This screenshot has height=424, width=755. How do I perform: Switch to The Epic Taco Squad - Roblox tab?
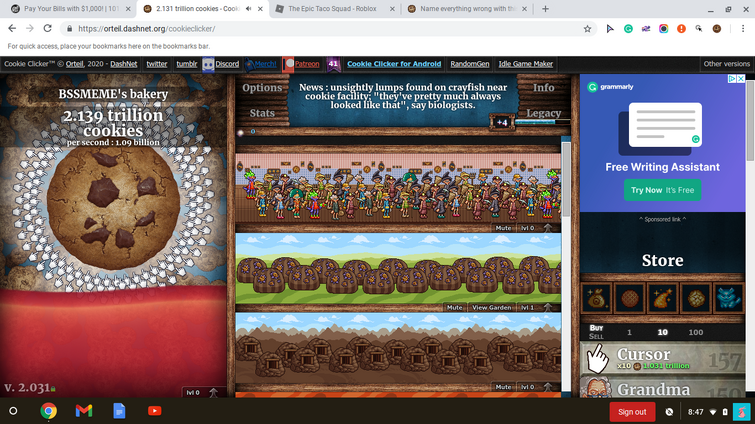(335, 9)
